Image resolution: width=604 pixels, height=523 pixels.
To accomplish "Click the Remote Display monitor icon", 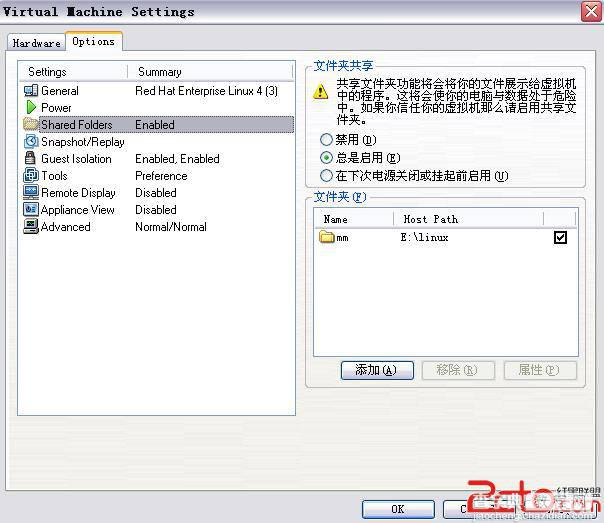I will click(30, 192).
